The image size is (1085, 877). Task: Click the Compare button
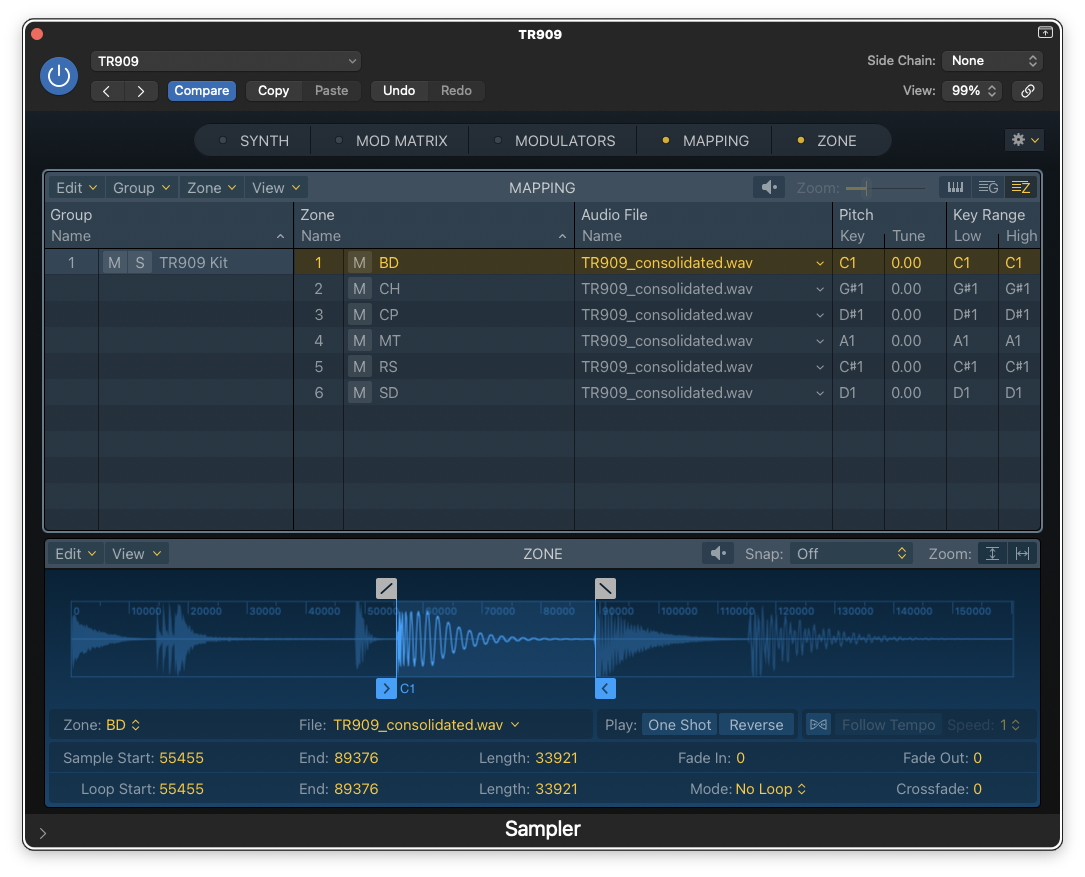(201, 91)
